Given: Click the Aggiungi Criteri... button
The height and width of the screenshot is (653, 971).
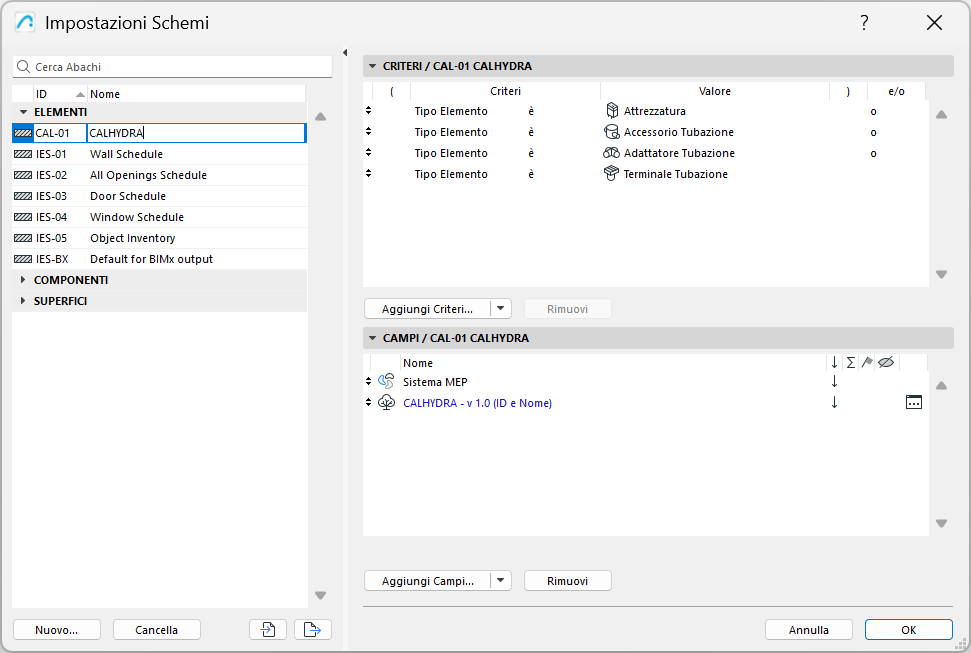Looking at the screenshot, I should 427,309.
